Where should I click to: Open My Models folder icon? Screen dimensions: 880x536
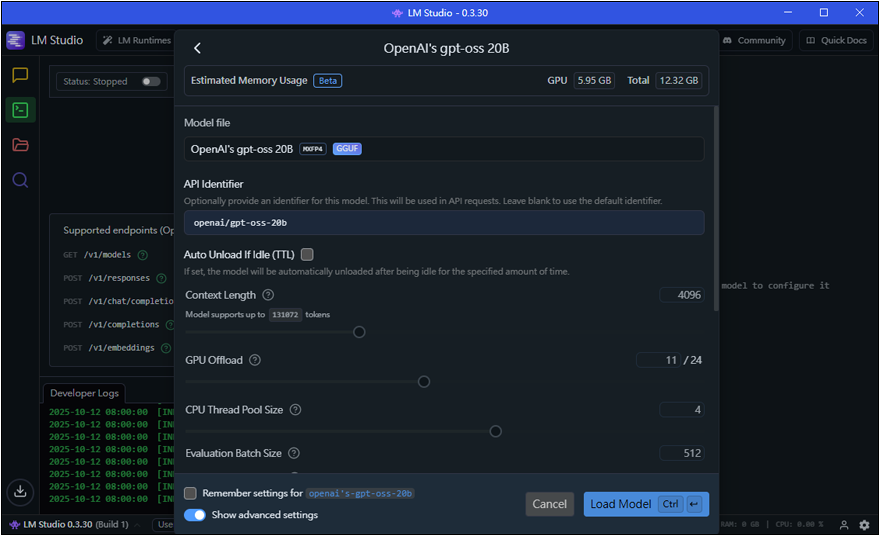tap(20, 145)
